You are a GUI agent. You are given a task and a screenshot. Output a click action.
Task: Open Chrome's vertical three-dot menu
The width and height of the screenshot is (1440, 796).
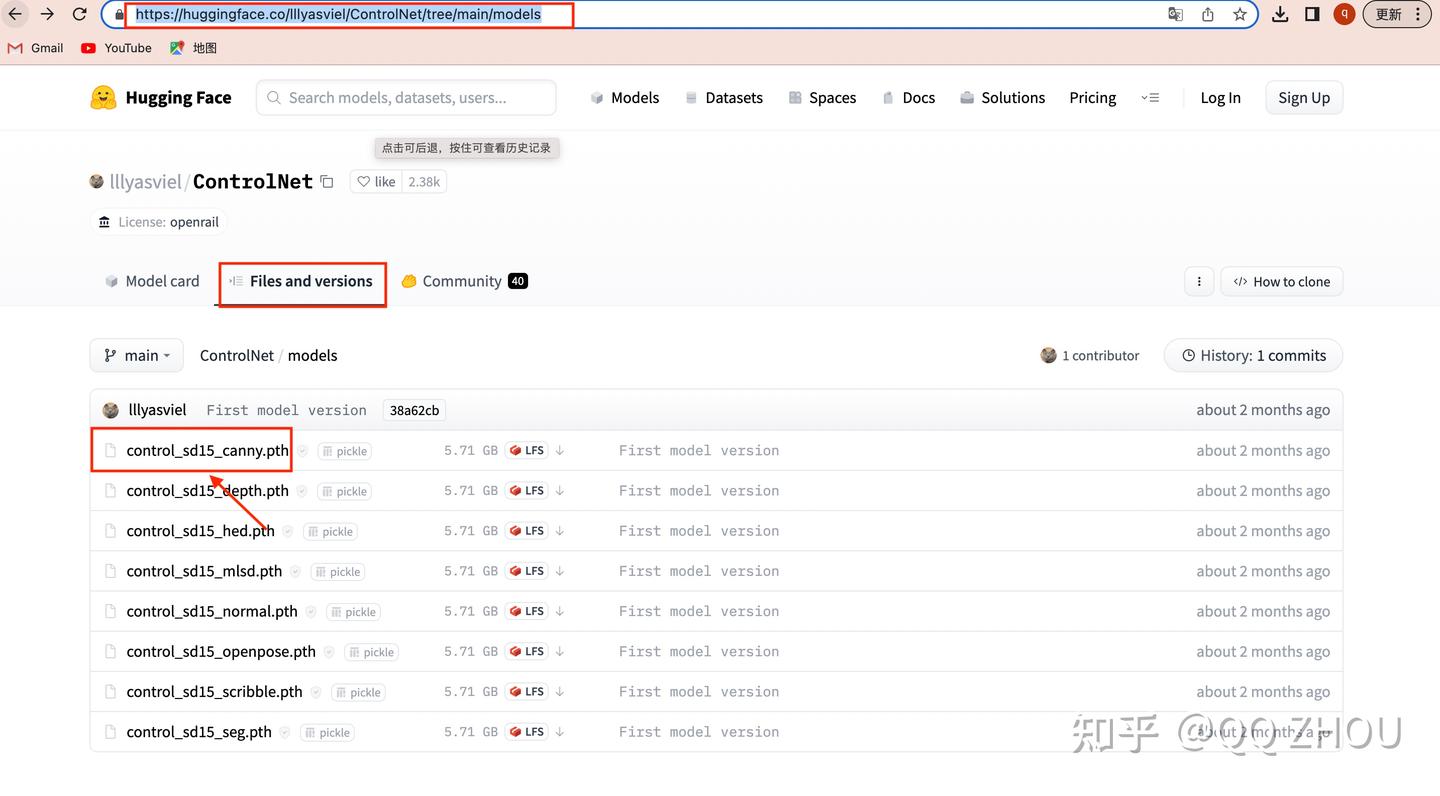pos(1419,14)
